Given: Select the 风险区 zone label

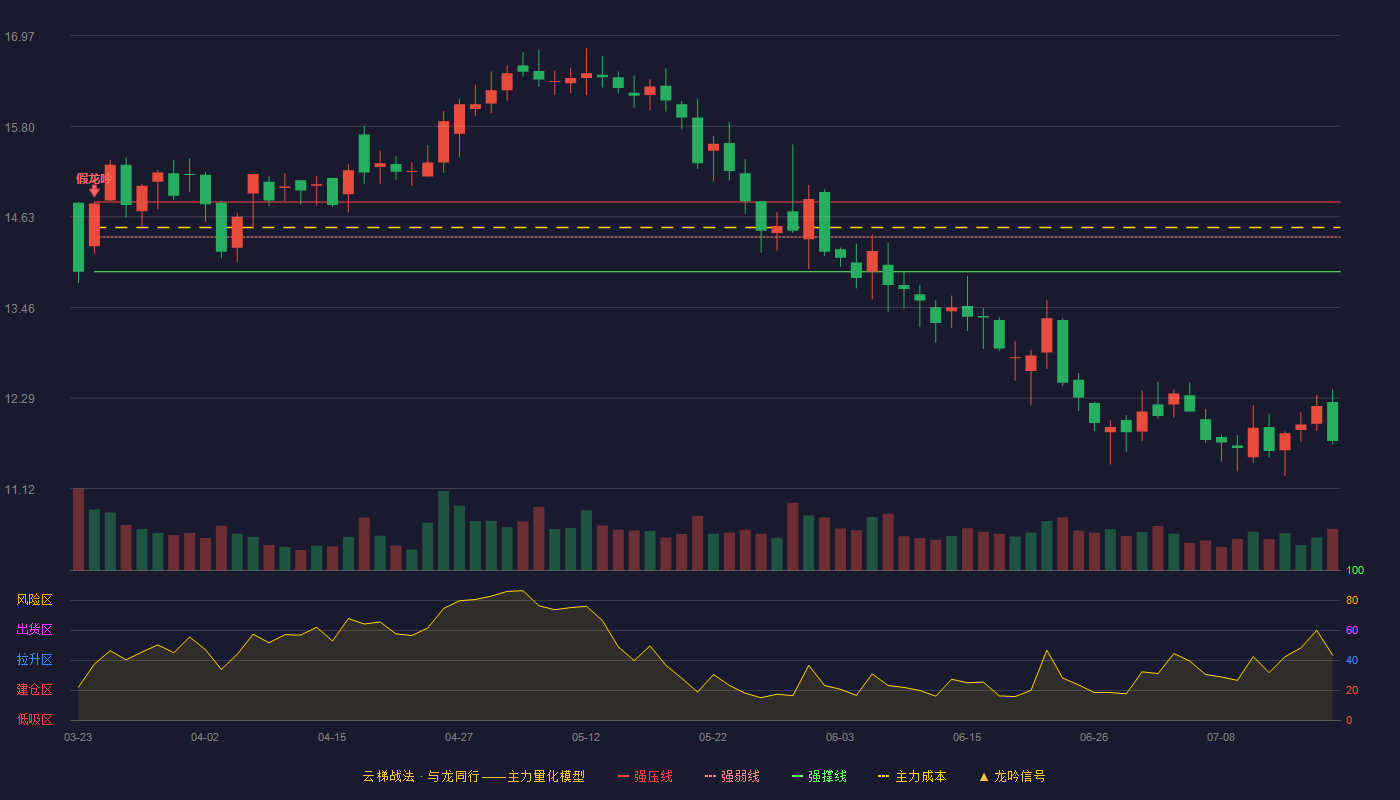Looking at the screenshot, I should point(34,600).
